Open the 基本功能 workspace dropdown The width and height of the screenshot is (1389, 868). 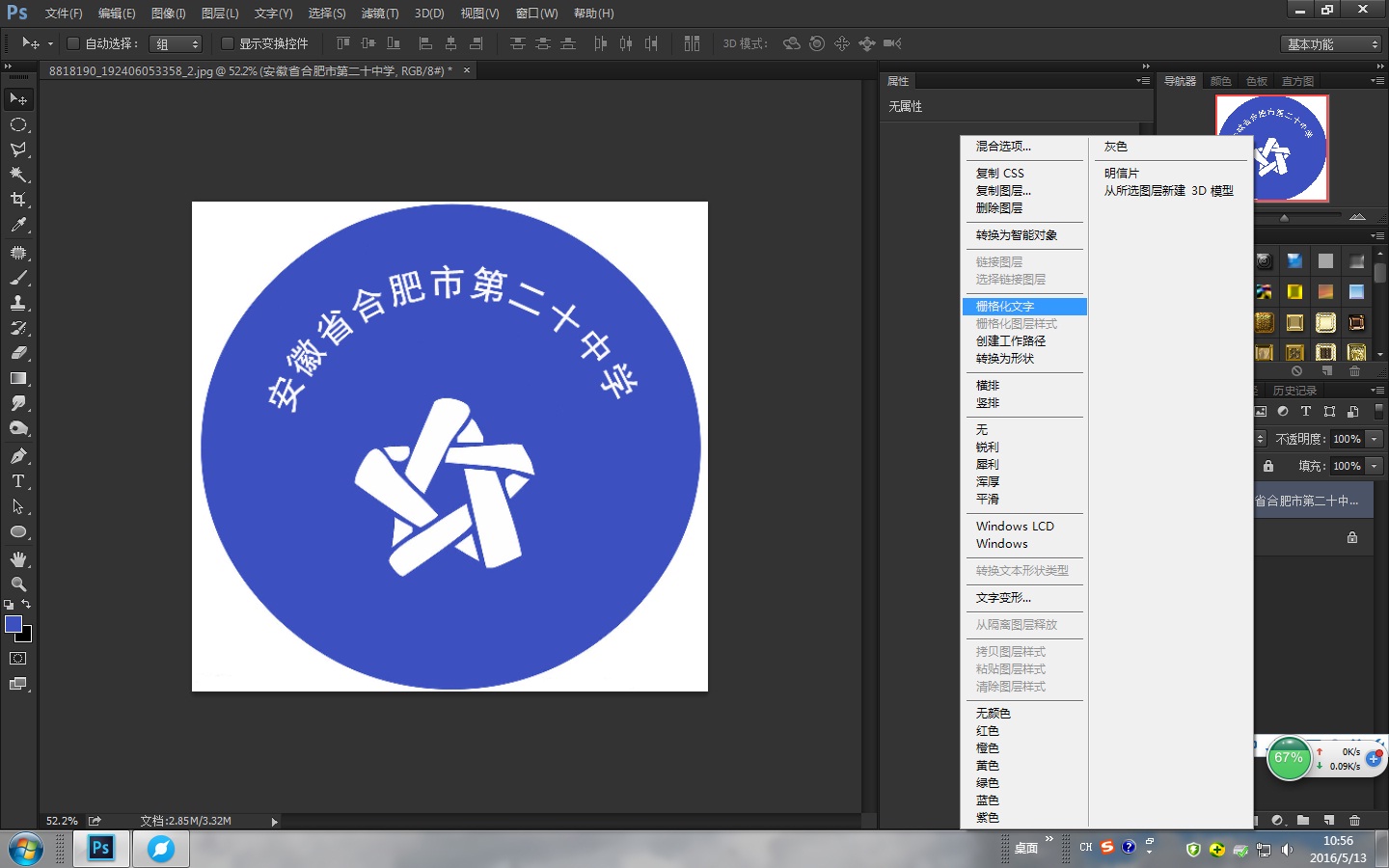point(1331,44)
